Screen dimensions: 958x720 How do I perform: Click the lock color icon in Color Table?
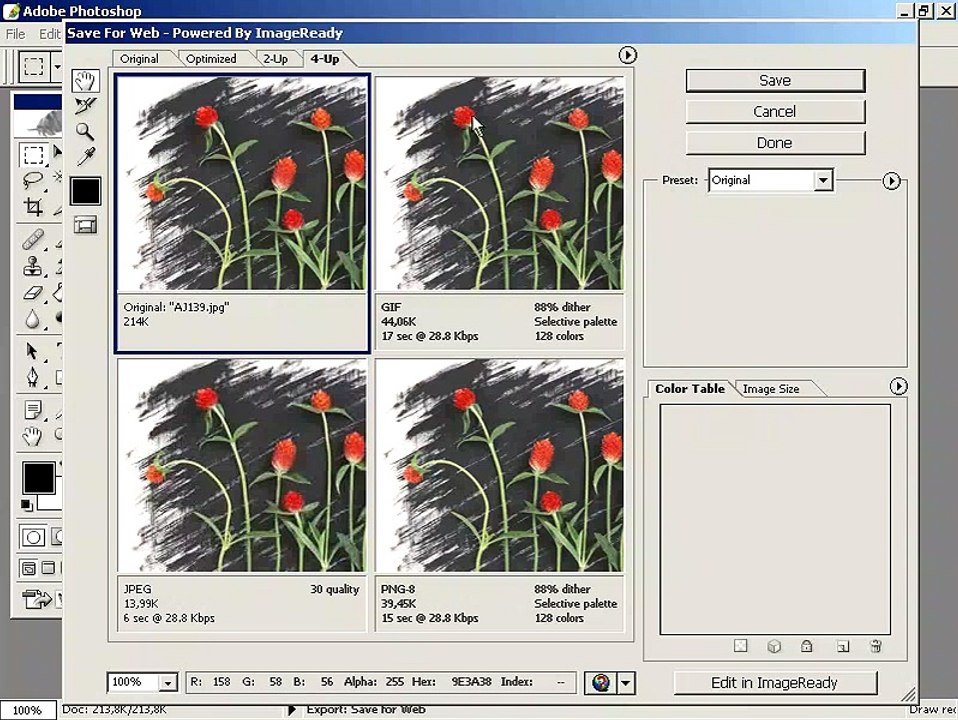click(x=806, y=646)
